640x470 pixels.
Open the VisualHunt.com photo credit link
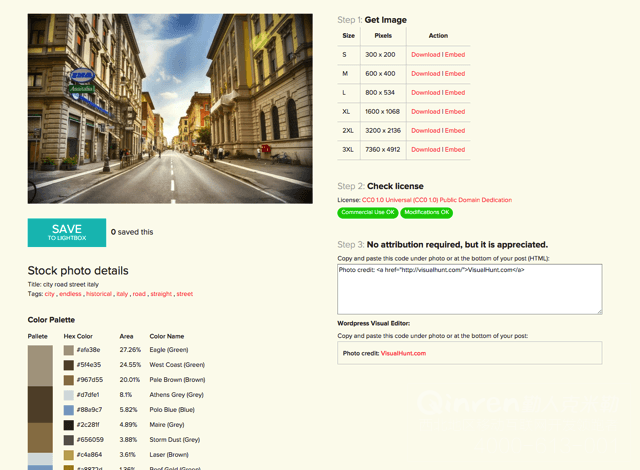(x=403, y=353)
